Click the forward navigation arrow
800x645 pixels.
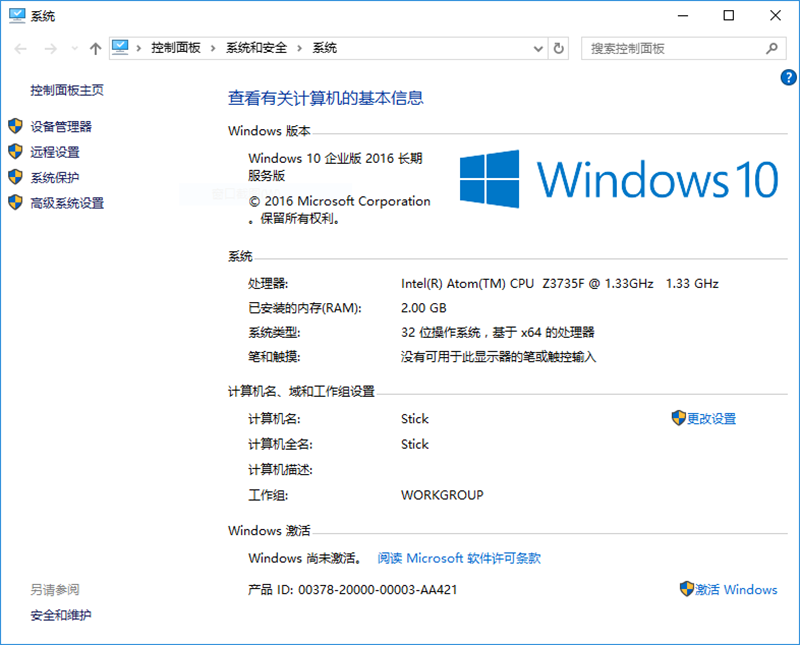51,49
